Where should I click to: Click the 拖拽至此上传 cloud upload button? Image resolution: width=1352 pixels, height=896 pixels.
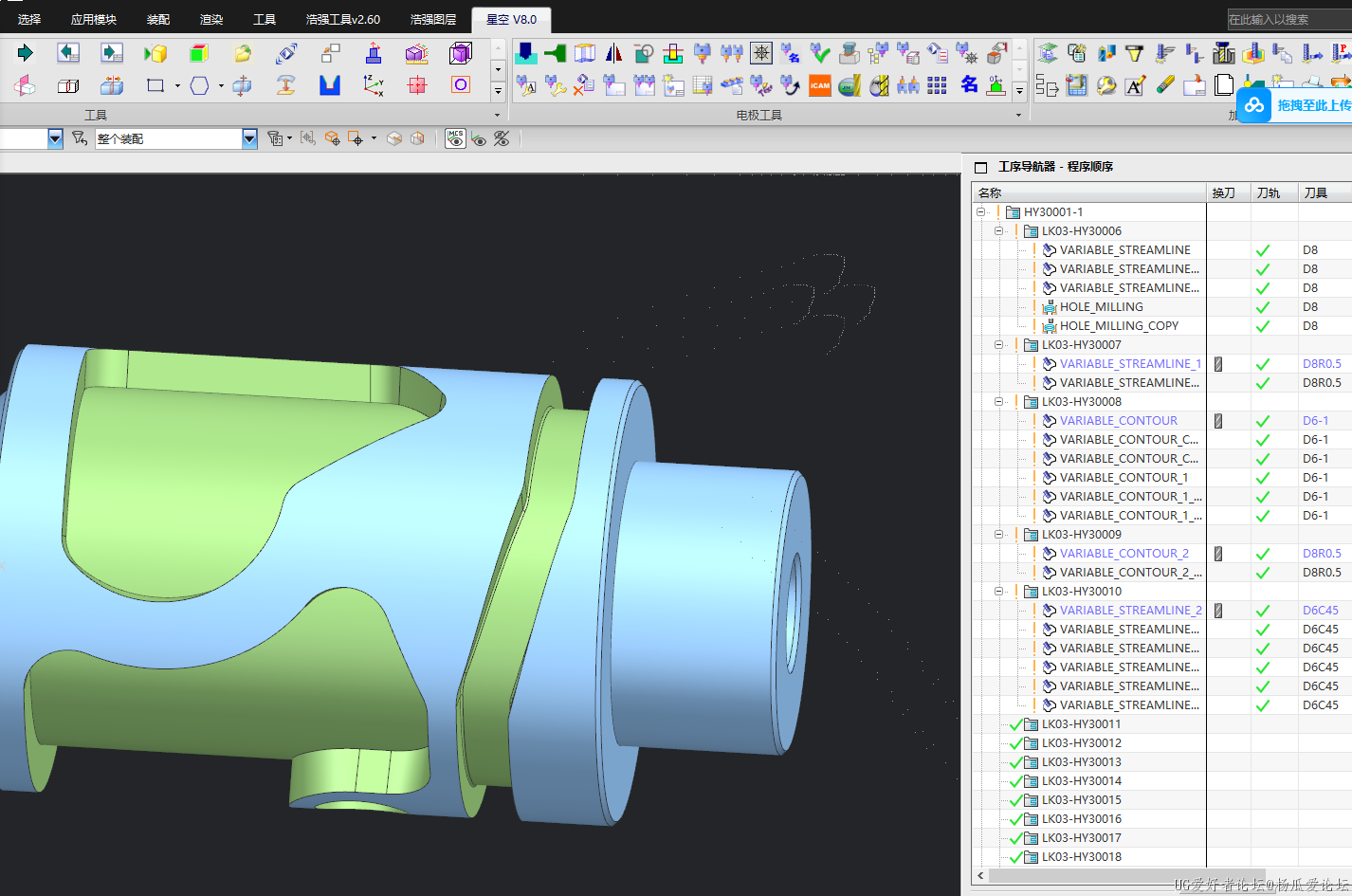click(1295, 105)
